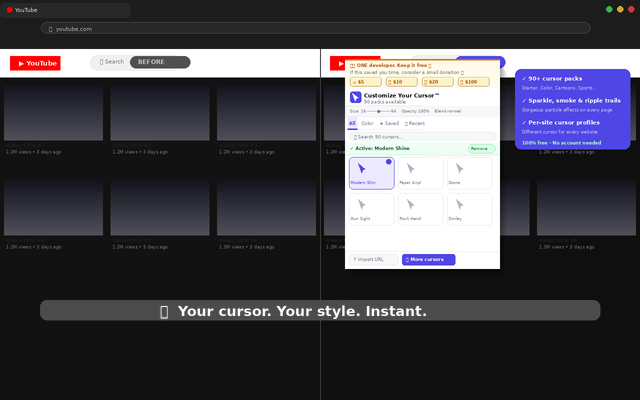Open Video title #3 thumbnail
The height and width of the screenshot is (400, 640).
point(267,113)
